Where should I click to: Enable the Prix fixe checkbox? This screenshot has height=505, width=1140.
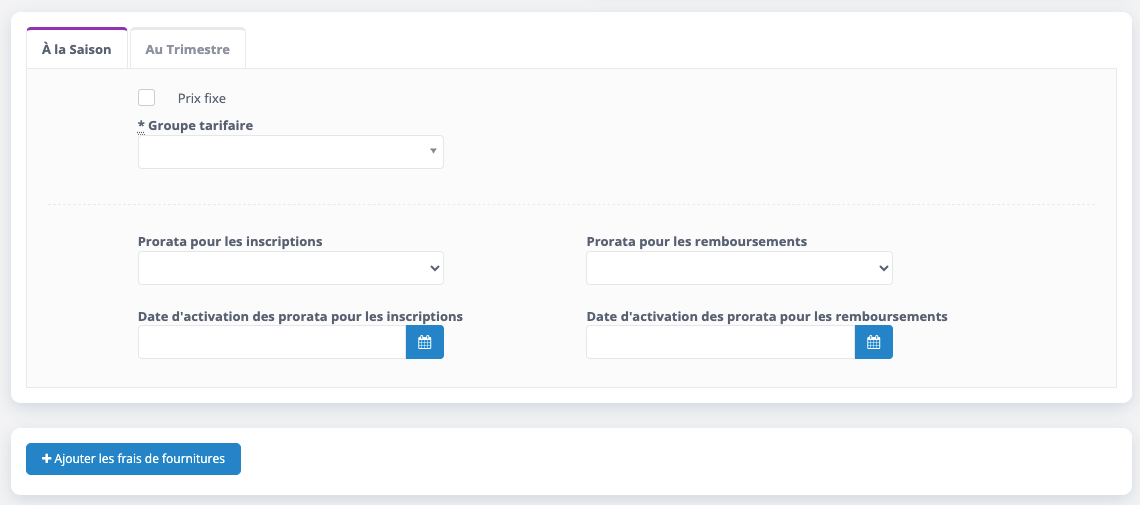tap(146, 97)
